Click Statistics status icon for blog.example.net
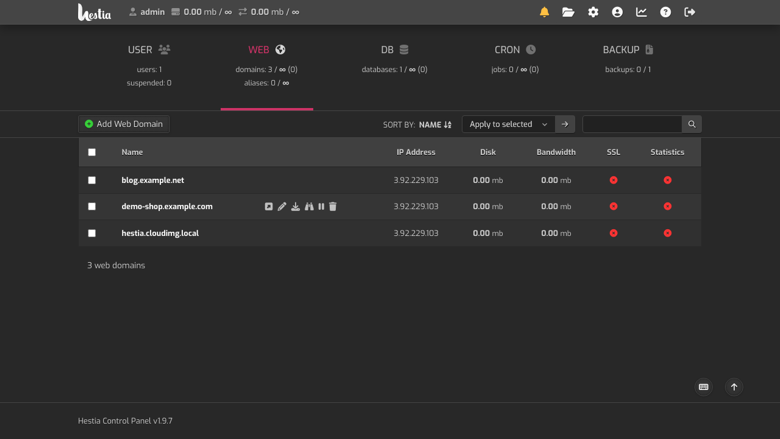This screenshot has height=439, width=780. click(668, 180)
